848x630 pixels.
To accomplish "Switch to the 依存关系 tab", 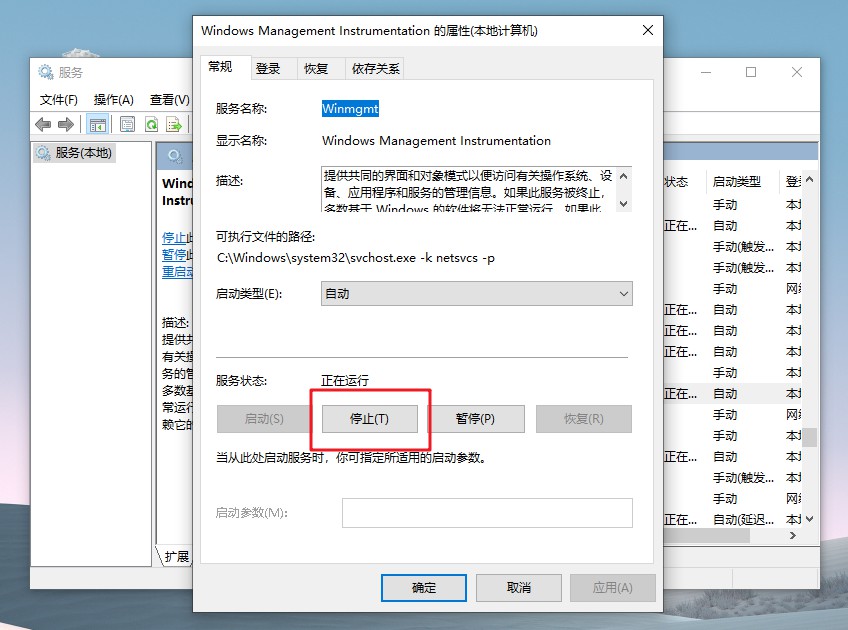I will (x=375, y=69).
